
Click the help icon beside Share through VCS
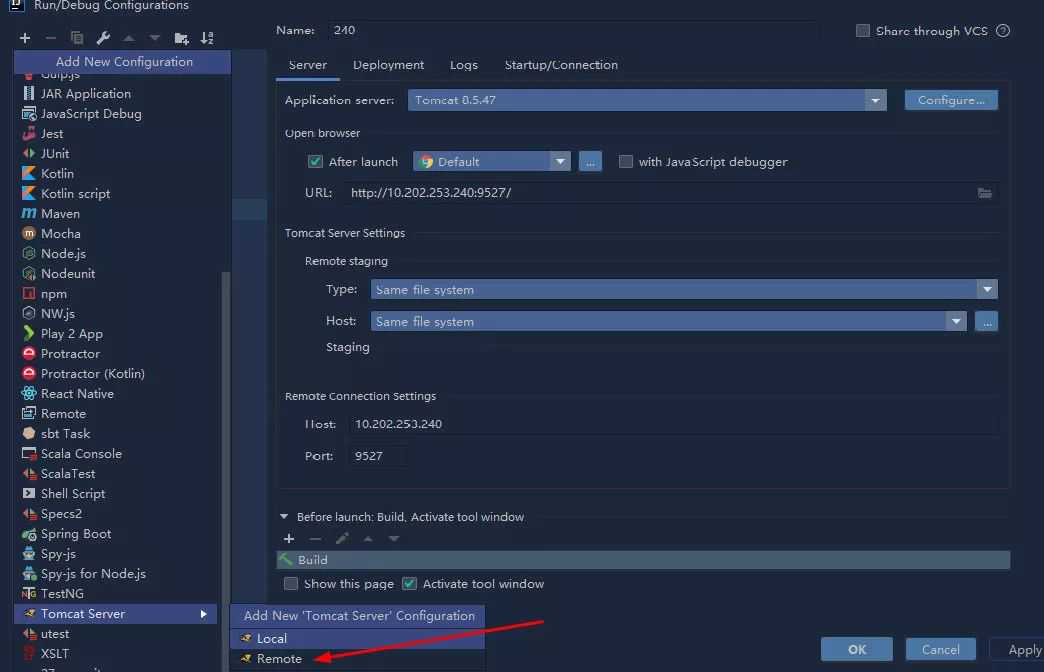click(x=1003, y=31)
